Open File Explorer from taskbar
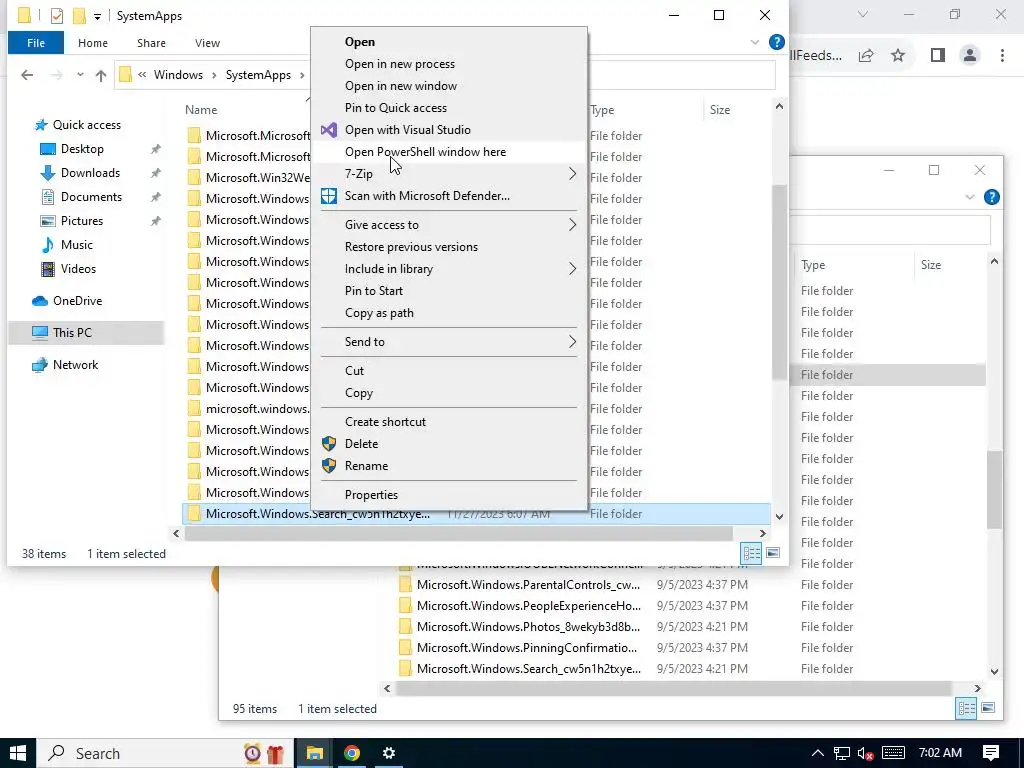Viewport: 1024px width, 768px height. pos(315,753)
